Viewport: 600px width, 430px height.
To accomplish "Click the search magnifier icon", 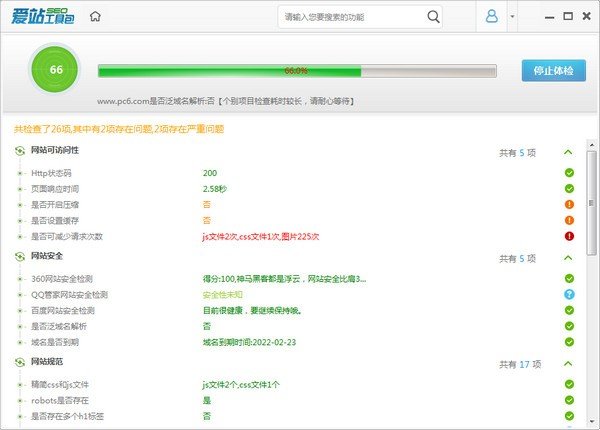I will (x=433, y=16).
